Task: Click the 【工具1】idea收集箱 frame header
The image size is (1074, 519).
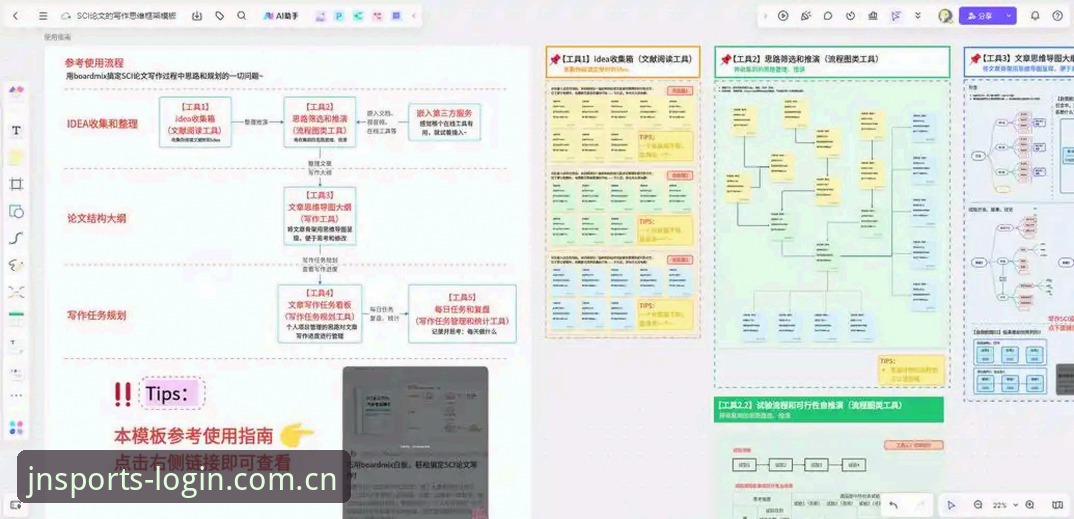Action: [623, 62]
